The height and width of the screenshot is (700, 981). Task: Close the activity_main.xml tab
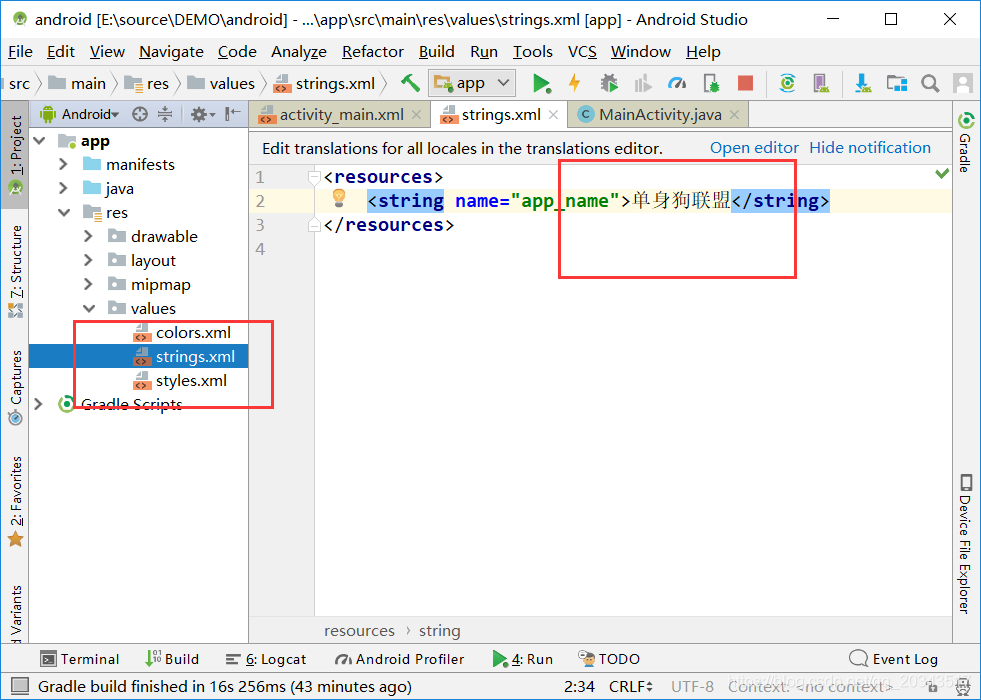coord(417,114)
